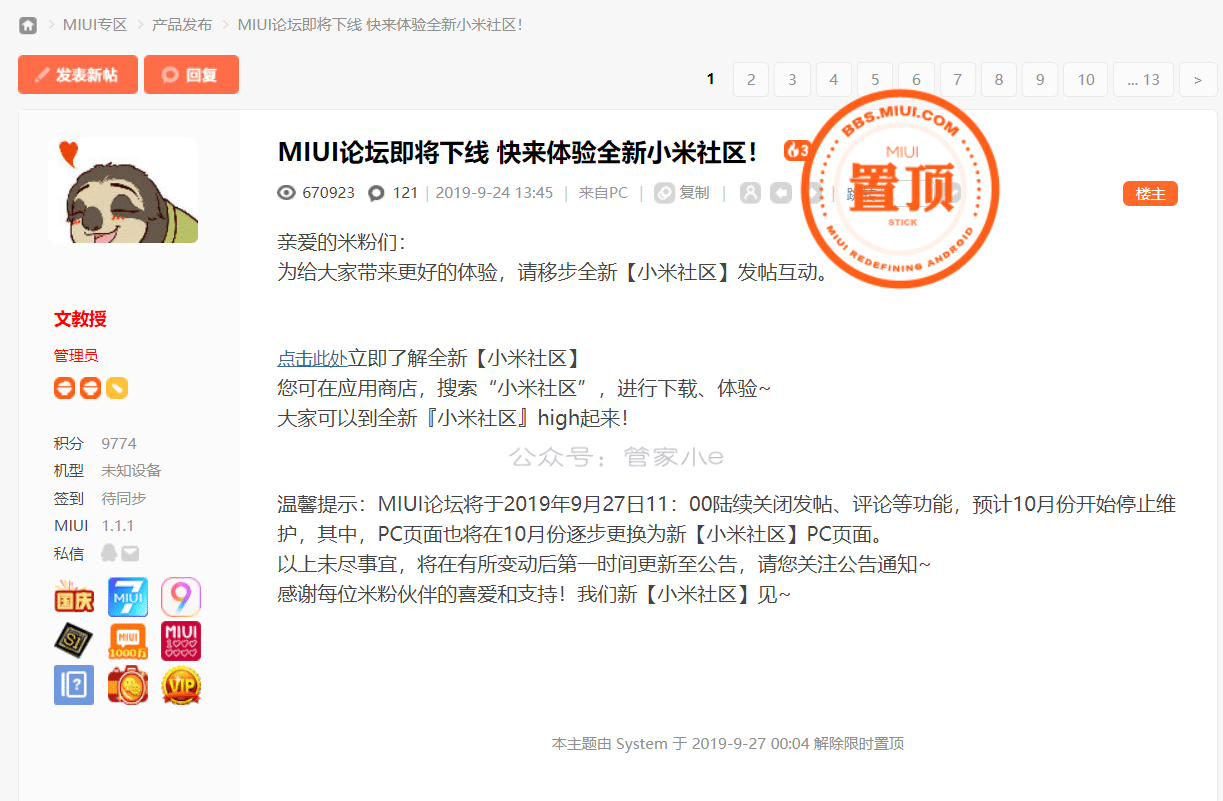Click the S1 chip badge
The height and width of the screenshot is (801, 1223).
tap(74, 641)
